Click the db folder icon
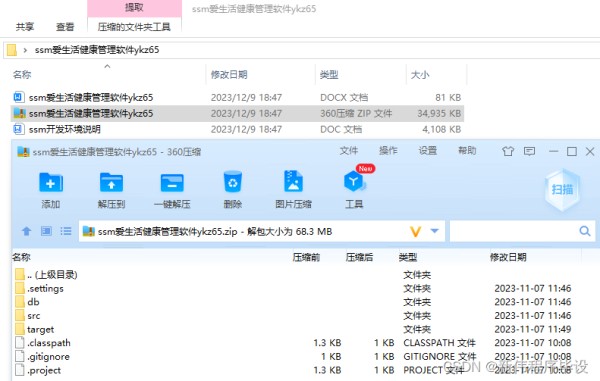The image size is (600, 381). pyautogui.click(x=20, y=302)
